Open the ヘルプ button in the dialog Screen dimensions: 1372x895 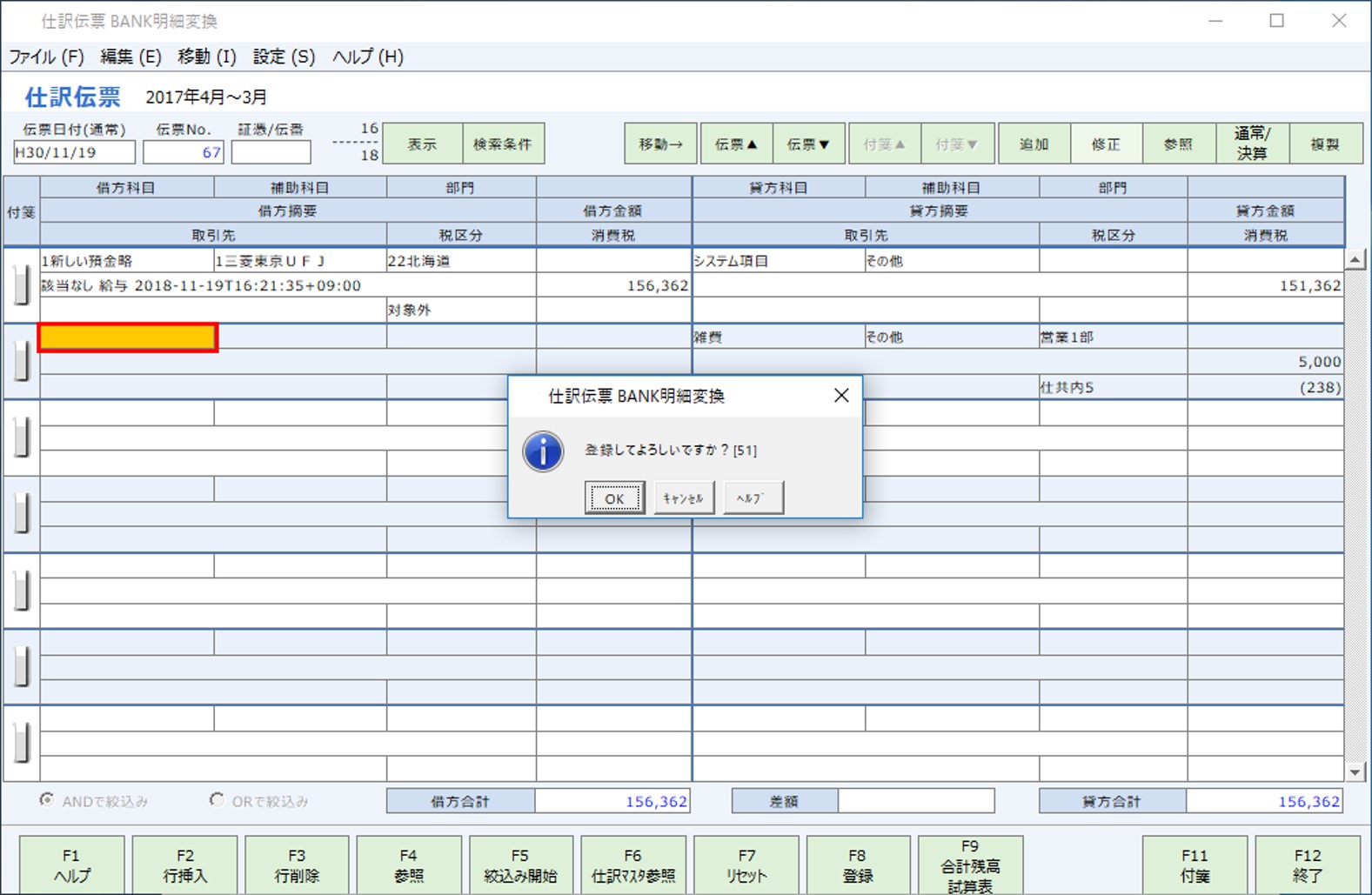point(753,498)
